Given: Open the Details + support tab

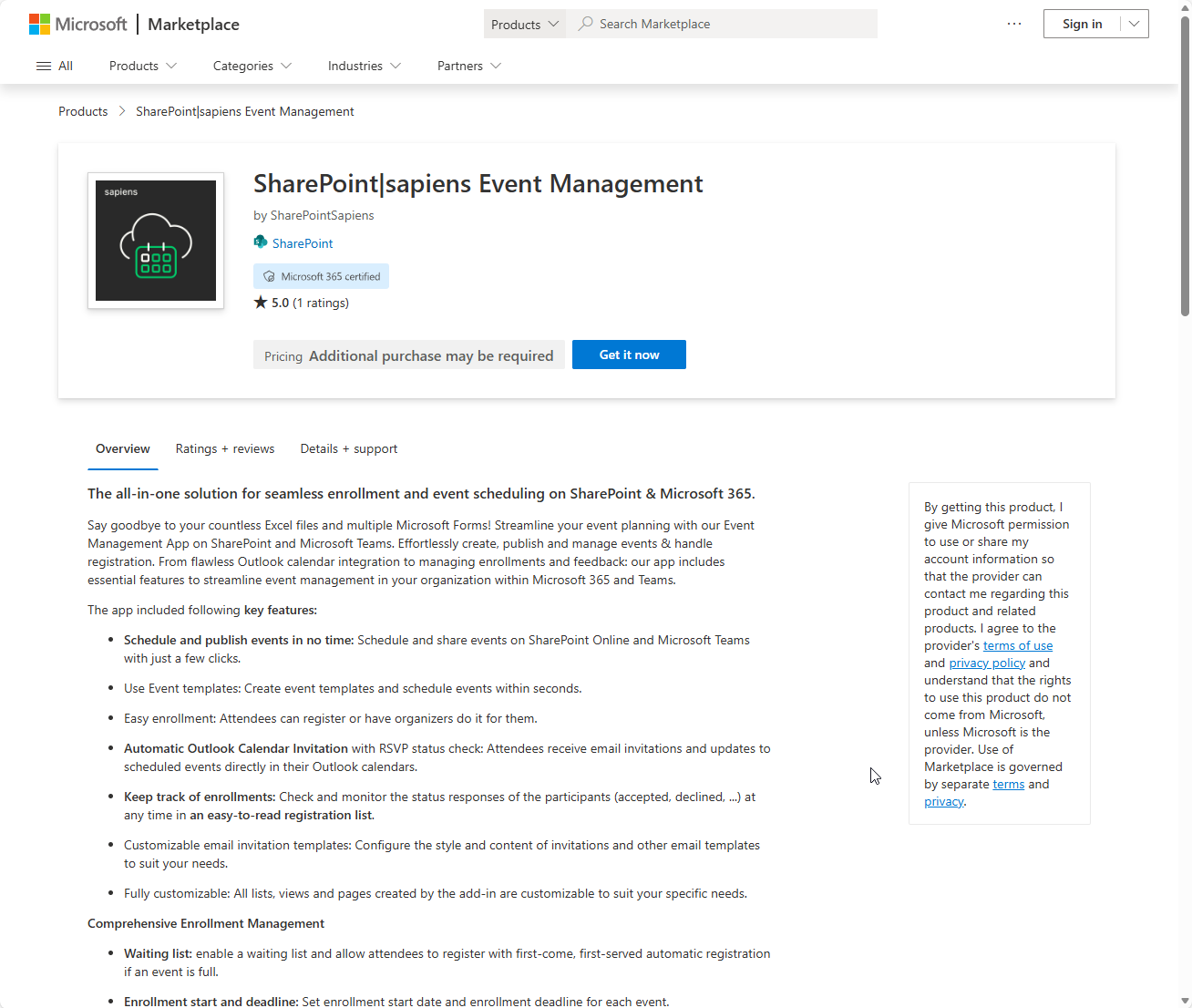Looking at the screenshot, I should 348,448.
